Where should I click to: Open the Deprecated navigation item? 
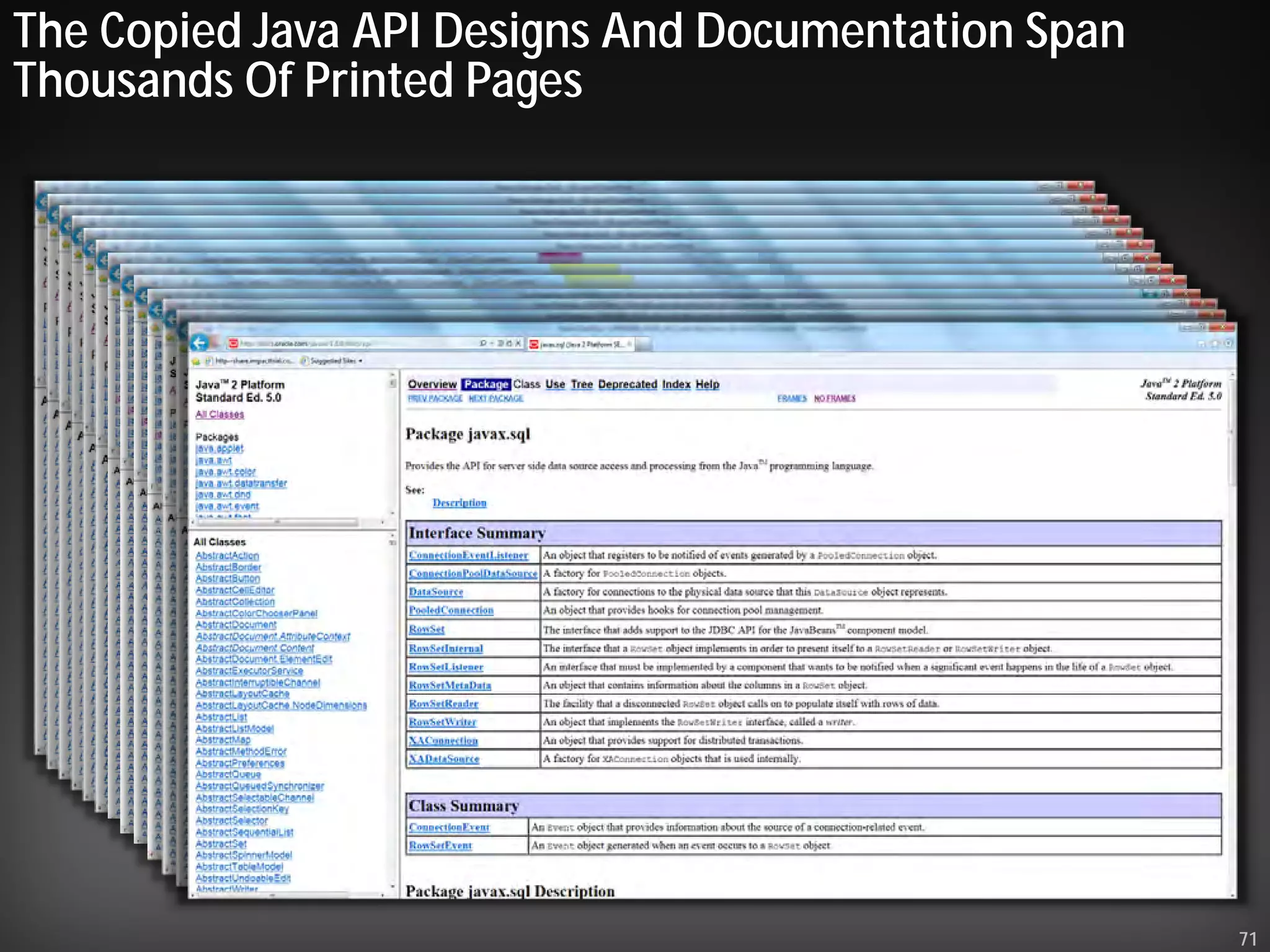tap(627, 384)
